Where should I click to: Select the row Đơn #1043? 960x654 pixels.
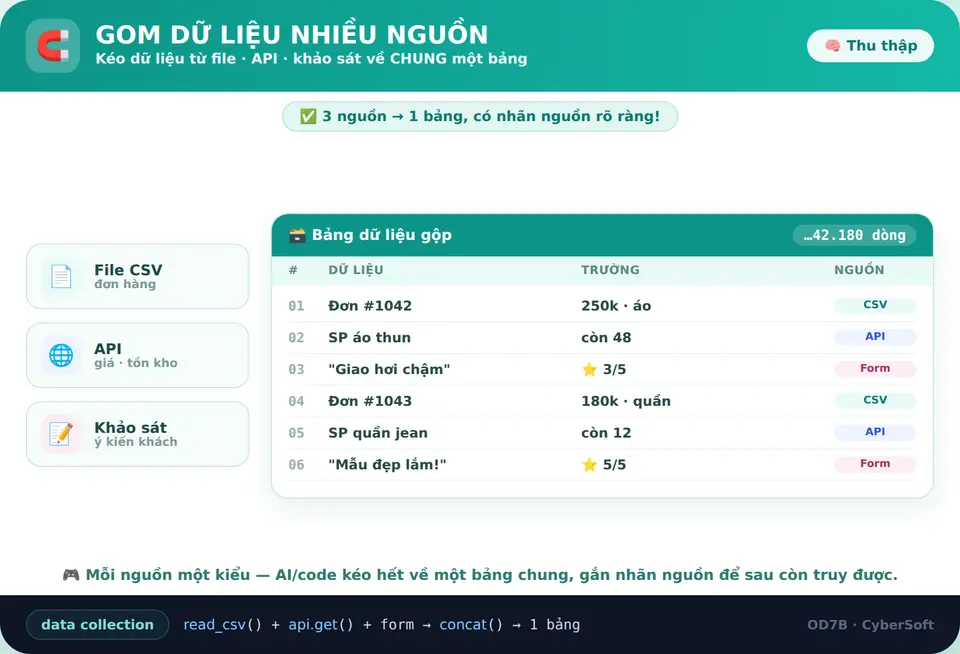(x=602, y=401)
